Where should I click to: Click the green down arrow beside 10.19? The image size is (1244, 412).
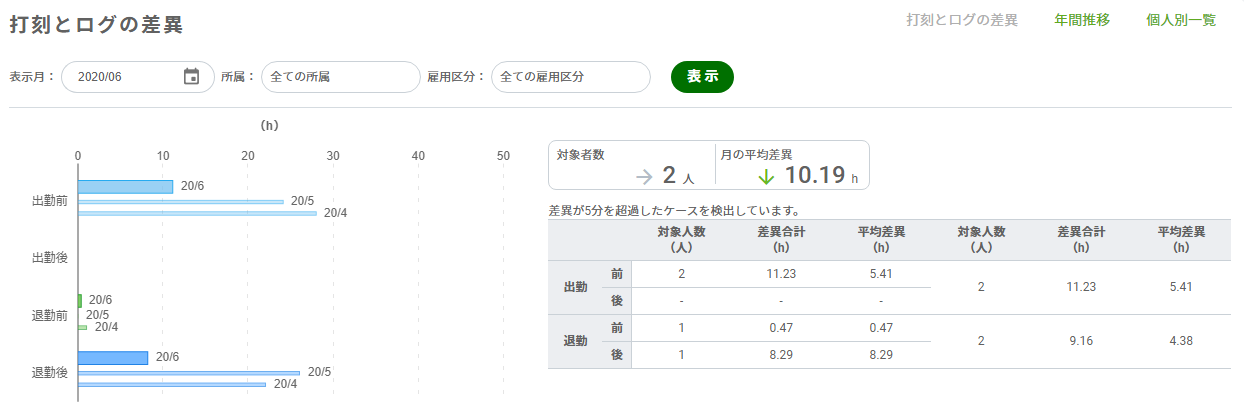766,176
